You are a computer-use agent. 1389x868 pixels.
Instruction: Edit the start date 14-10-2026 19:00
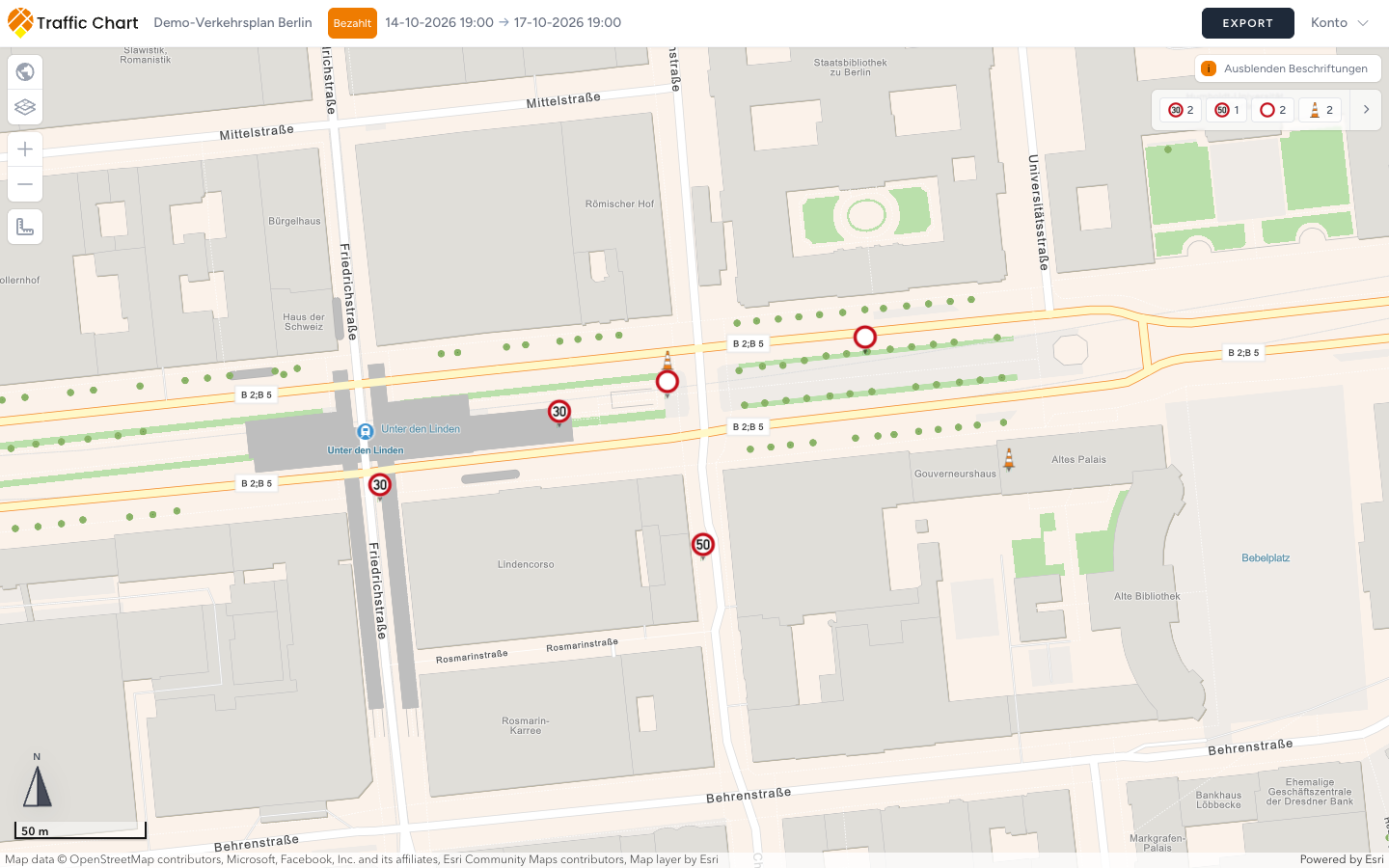click(439, 22)
